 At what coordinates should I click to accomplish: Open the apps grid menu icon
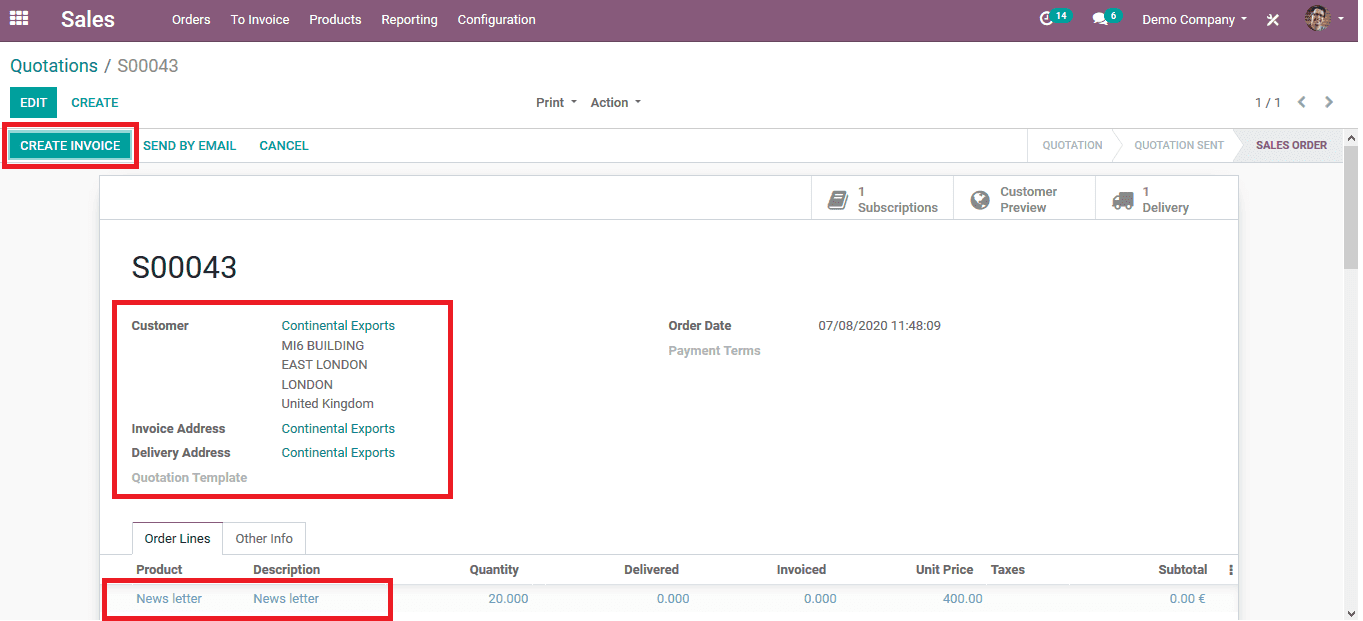tap(19, 19)
